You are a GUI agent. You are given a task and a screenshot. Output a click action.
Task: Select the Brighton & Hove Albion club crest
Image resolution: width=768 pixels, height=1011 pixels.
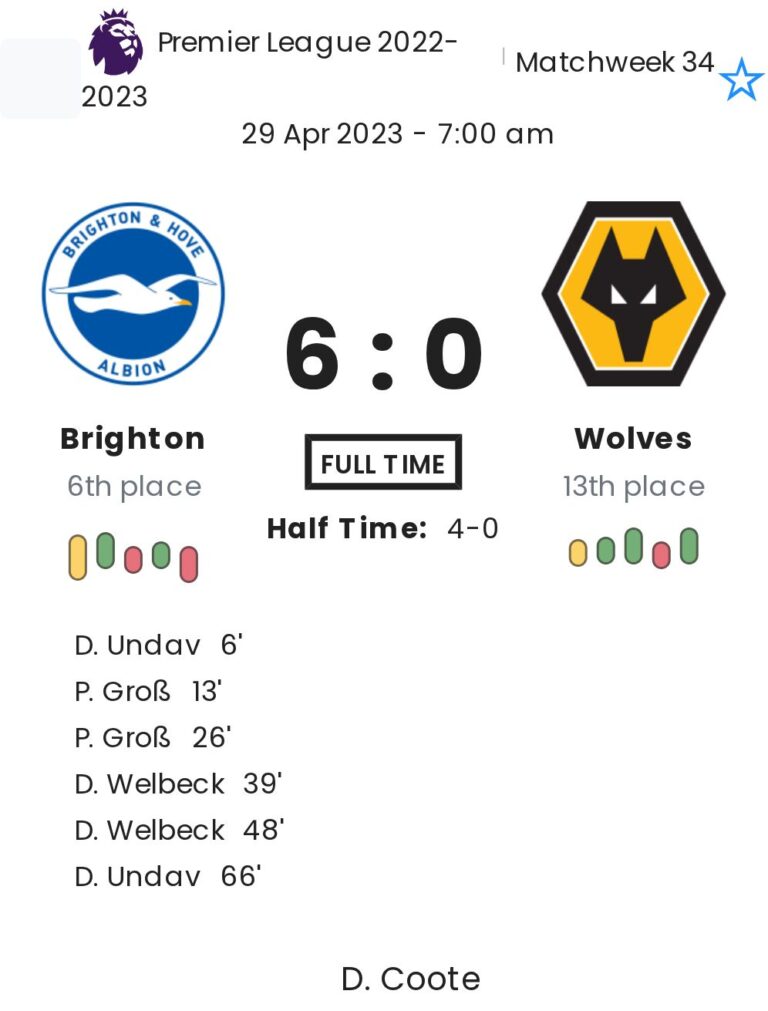coord(133,292)
